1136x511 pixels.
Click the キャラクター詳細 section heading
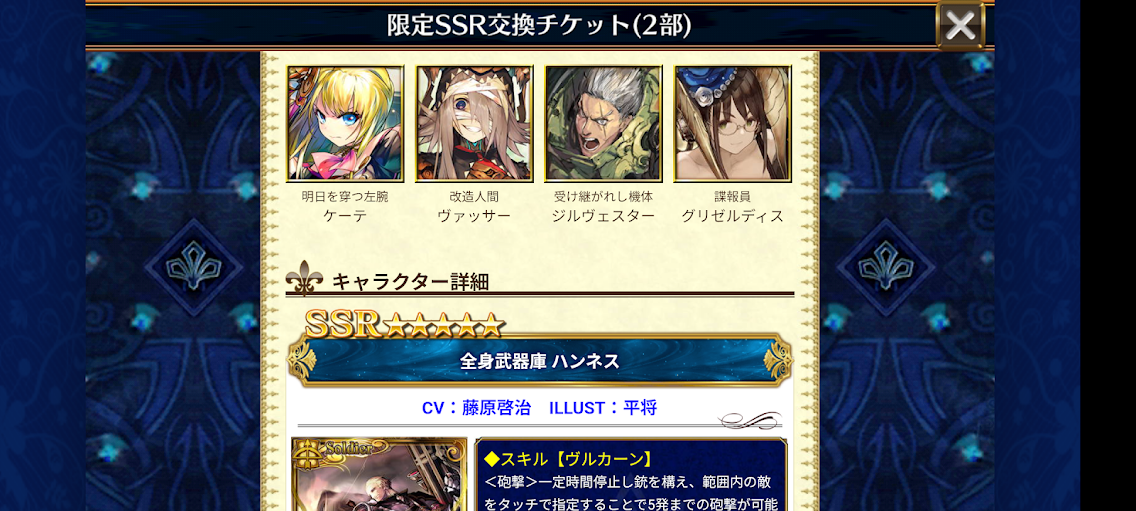click(x=410, y=281)
